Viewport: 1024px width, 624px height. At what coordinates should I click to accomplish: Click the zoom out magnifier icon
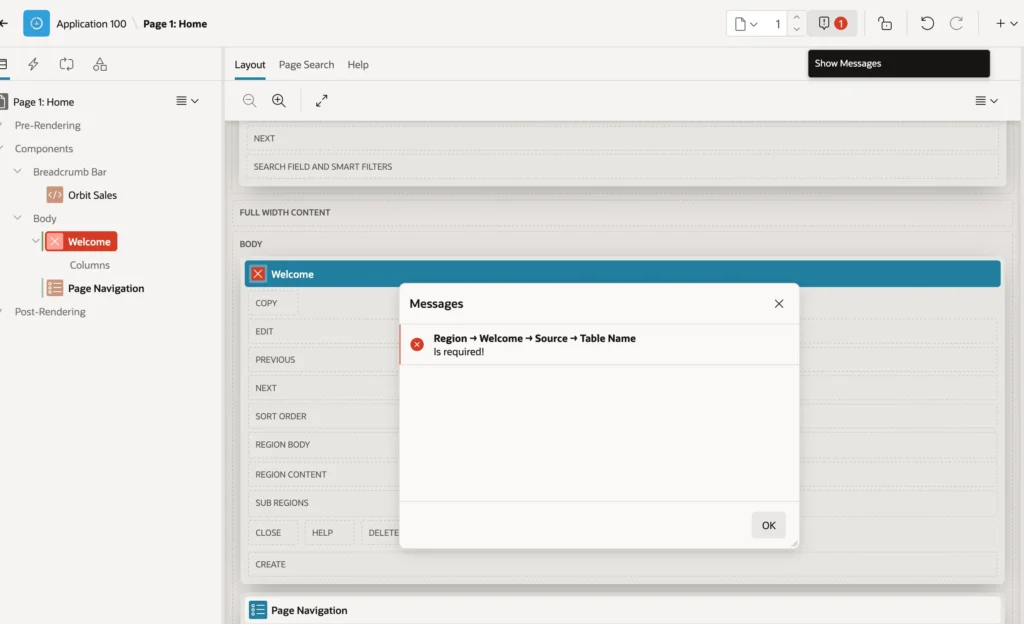pyautogui.click(x=249, y=101)
